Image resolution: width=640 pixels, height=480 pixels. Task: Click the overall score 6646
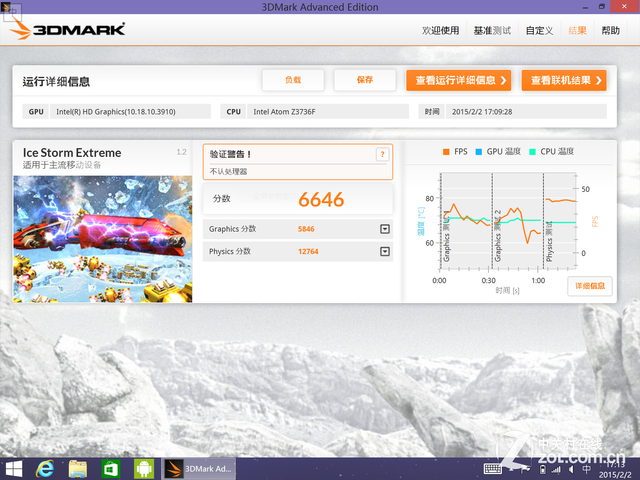pyautogui.click(x=321, y=200)
